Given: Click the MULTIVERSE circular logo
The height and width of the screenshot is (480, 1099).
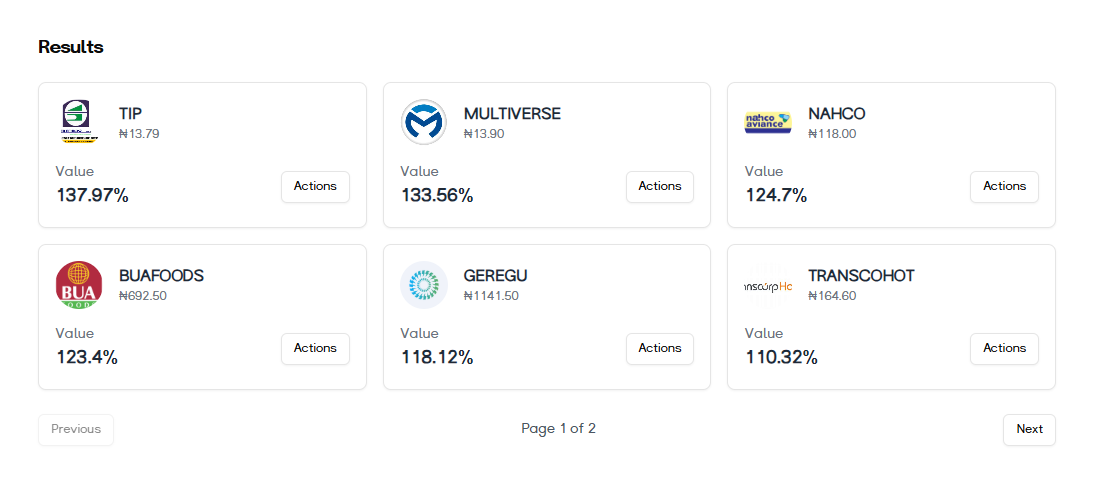Looking at the screenshot, I should 424,123.
